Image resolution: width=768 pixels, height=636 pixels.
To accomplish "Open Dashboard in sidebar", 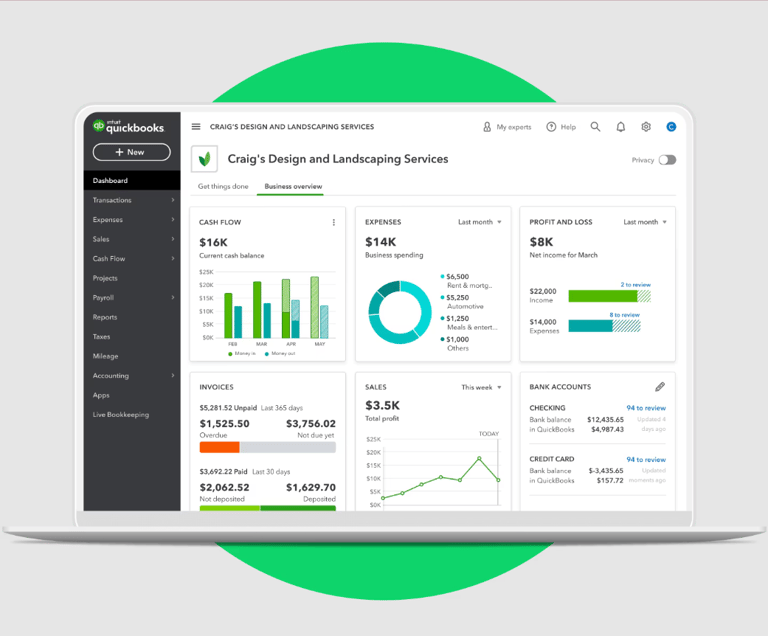I will [x=132, y=180].
